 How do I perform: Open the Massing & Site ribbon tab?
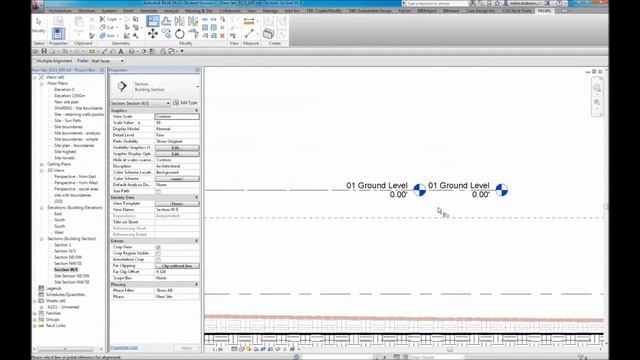tap(199, 11)
